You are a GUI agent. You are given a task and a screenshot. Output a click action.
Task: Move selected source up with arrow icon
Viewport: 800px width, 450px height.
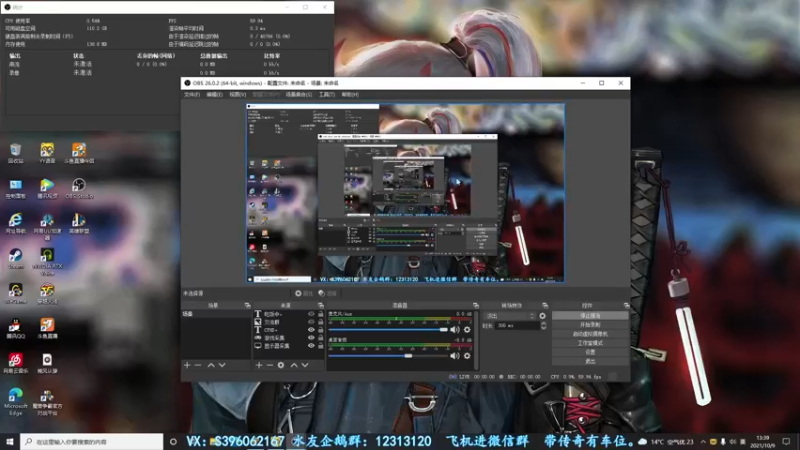[294, 365]
